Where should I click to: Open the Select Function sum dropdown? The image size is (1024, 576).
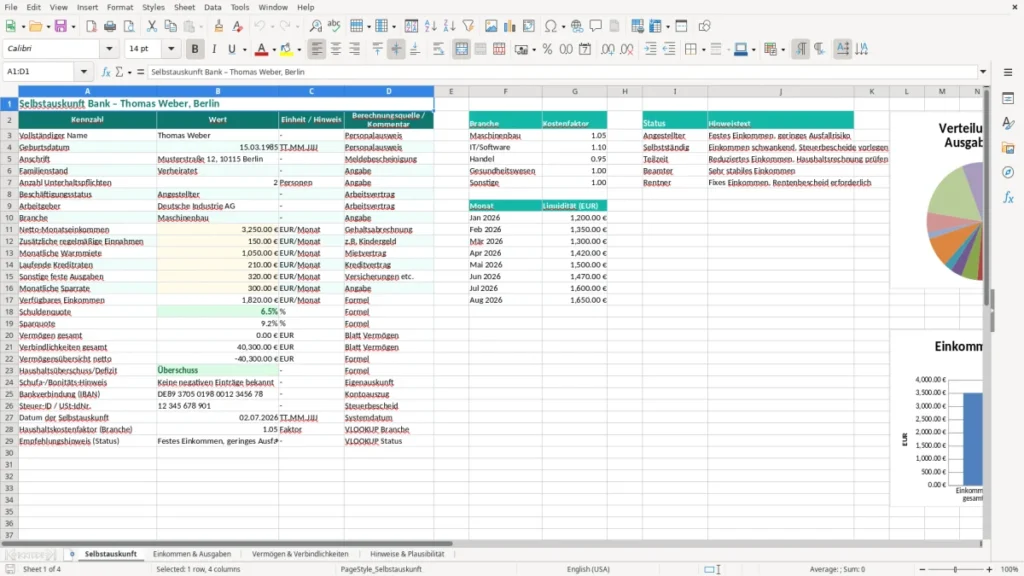(x=129, y=72)
